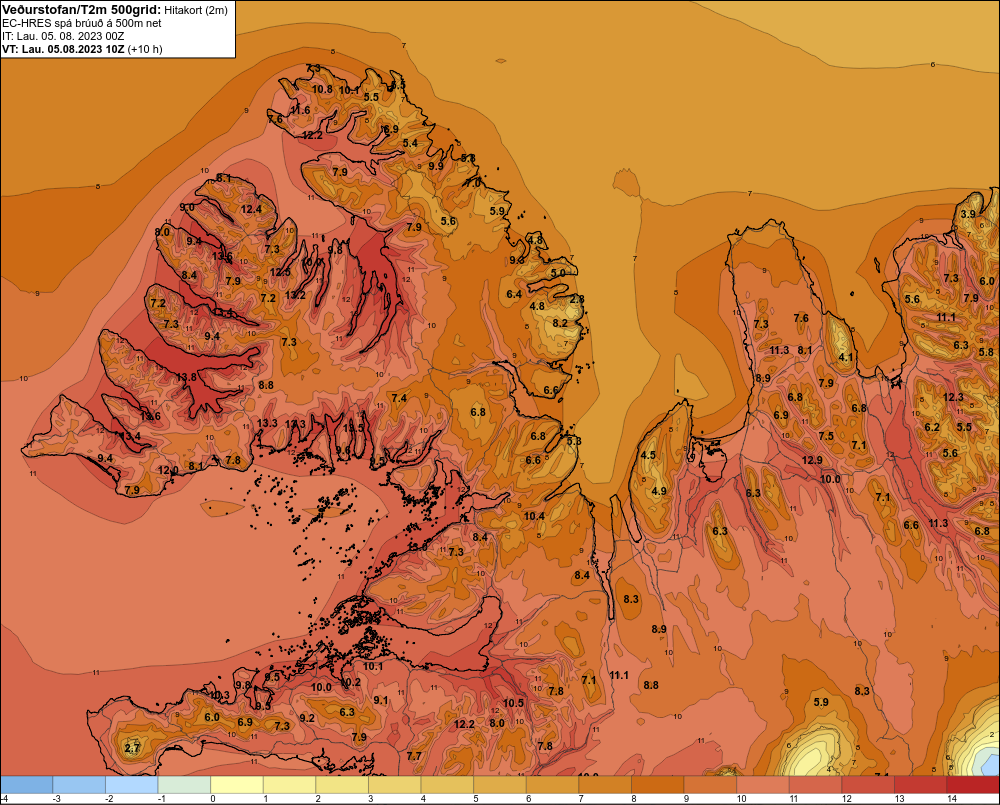The image size is (1000, 805).
Task: Click the legend scale label "14"
Action: (952, 799)
